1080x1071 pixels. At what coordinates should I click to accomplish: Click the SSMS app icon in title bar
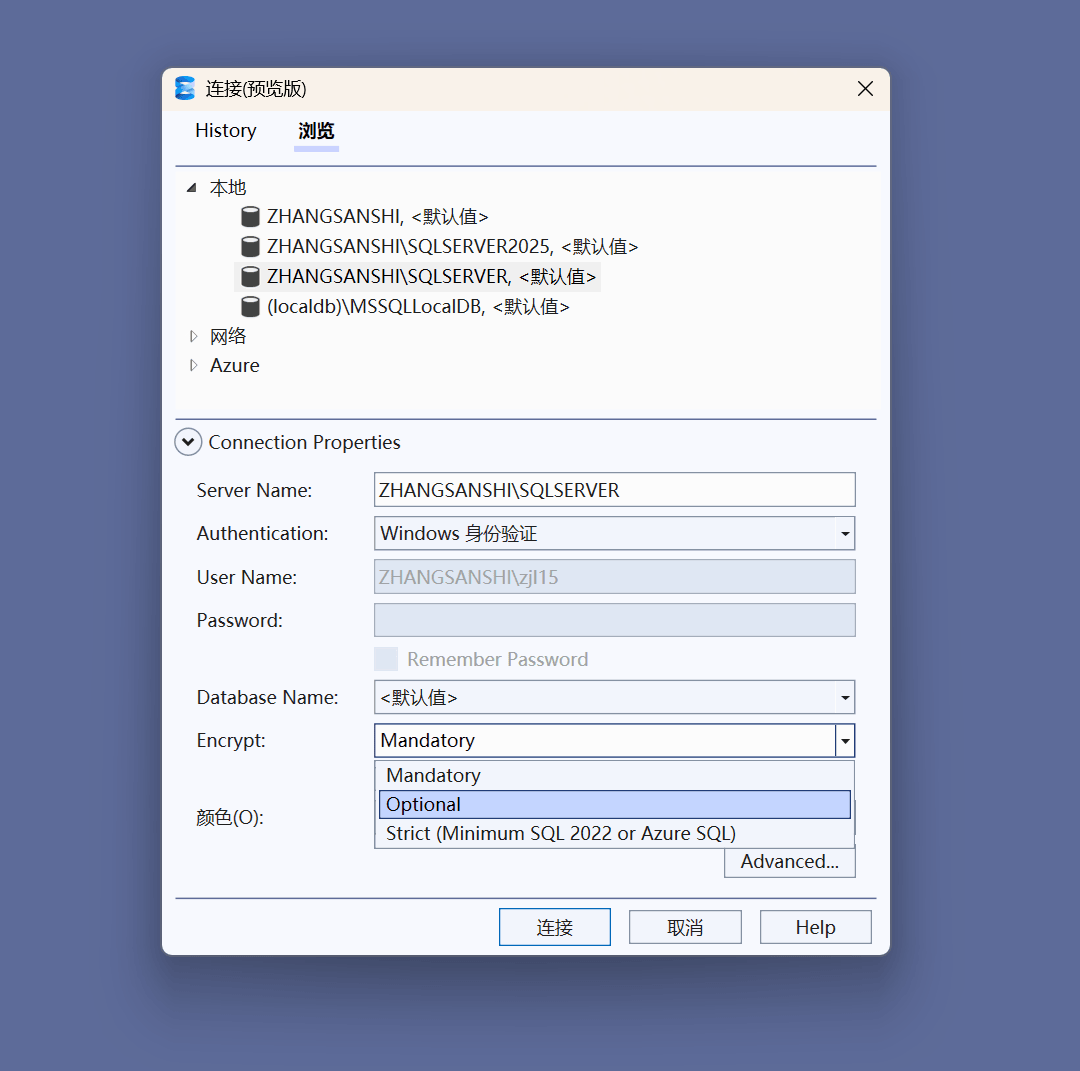click(x=185, y=89)
